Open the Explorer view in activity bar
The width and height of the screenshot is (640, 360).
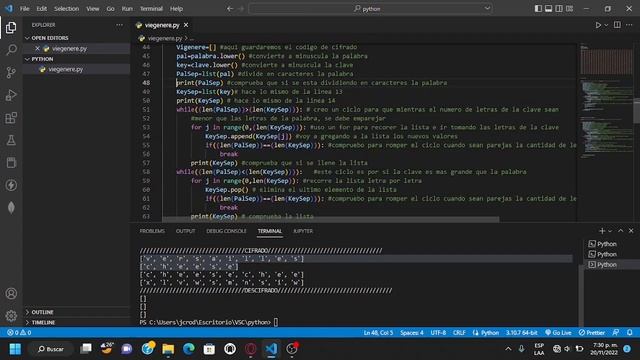[11, 28]
